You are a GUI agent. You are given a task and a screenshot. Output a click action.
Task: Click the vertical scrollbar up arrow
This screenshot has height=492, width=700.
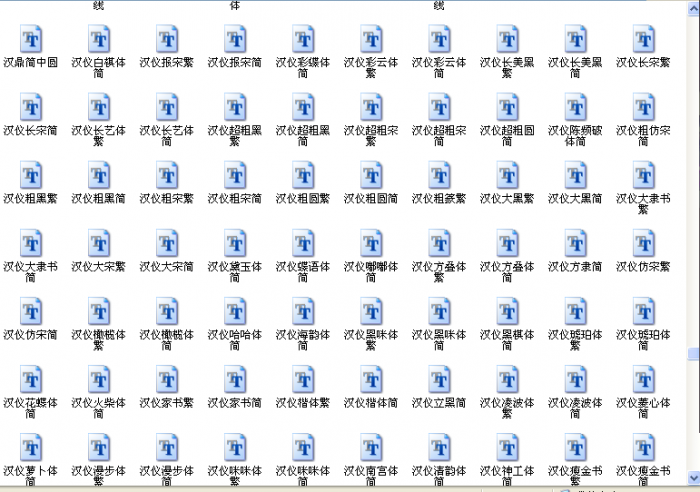click(x=694, y=9)
